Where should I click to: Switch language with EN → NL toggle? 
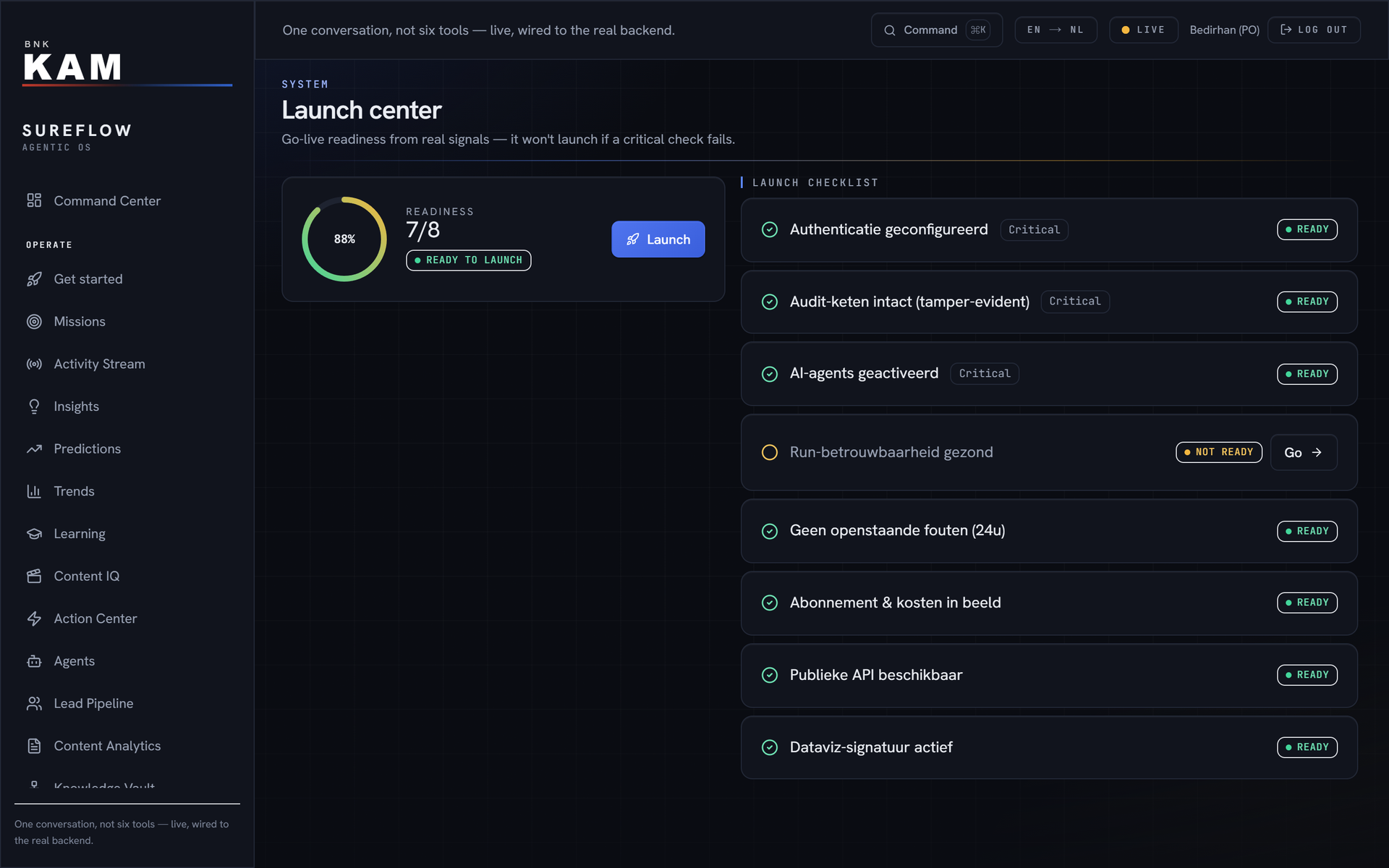[1055, 30]
